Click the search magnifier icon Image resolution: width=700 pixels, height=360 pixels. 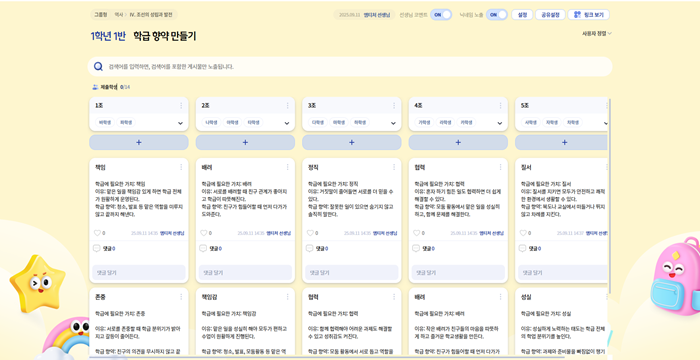pos(98,67)
